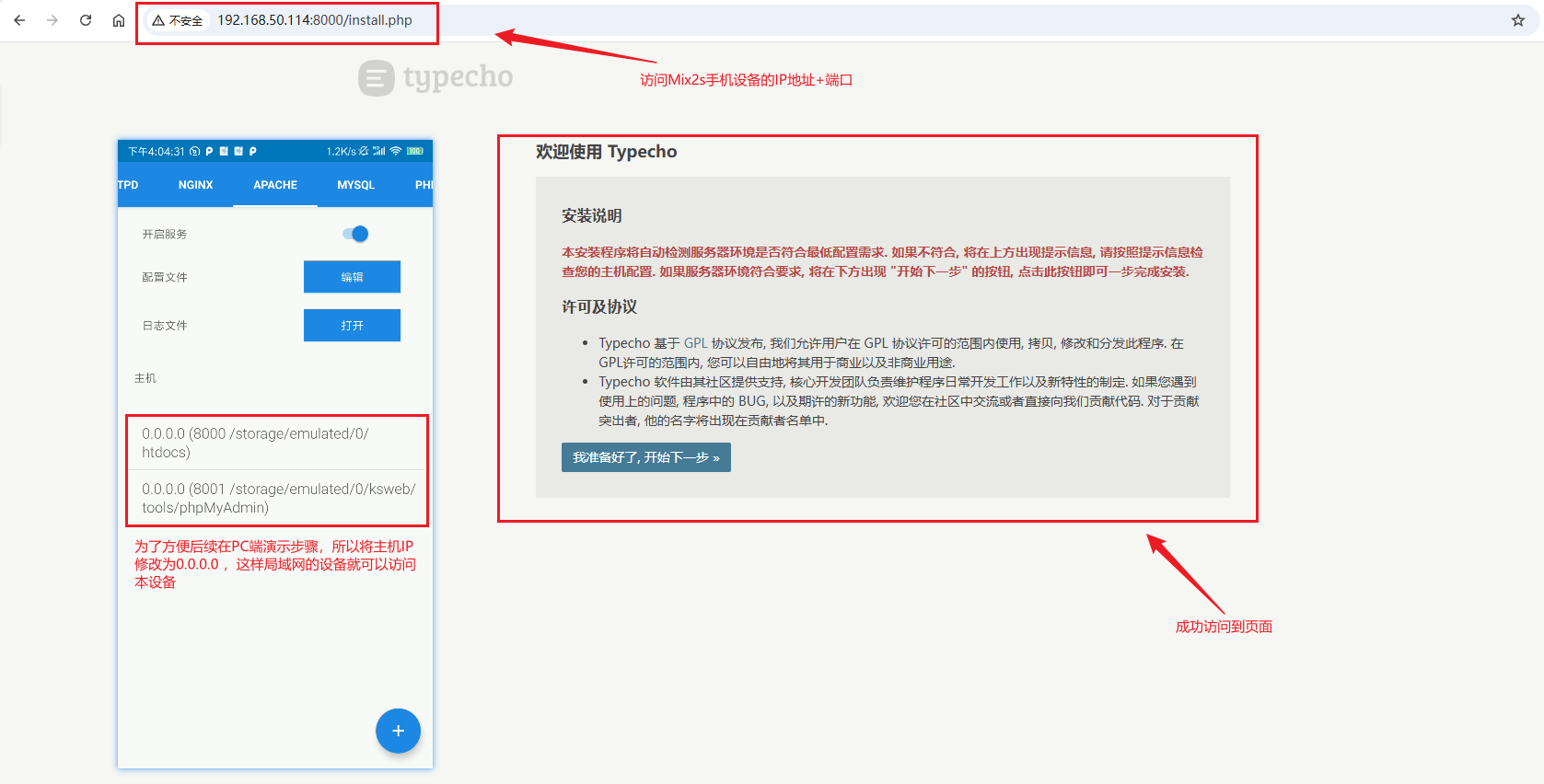Click the typecho logo
Image resolution: width=1544 pixels, height=784 pixels.
435,77
